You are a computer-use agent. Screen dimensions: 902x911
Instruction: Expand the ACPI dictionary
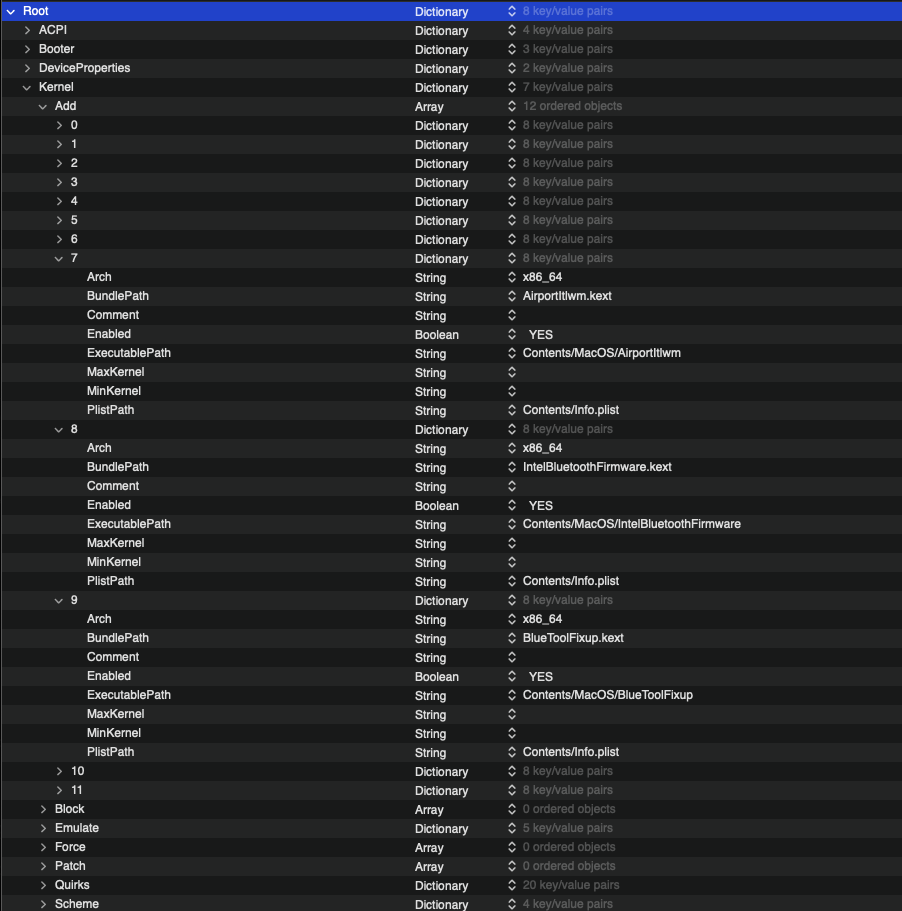coord(27,30)
